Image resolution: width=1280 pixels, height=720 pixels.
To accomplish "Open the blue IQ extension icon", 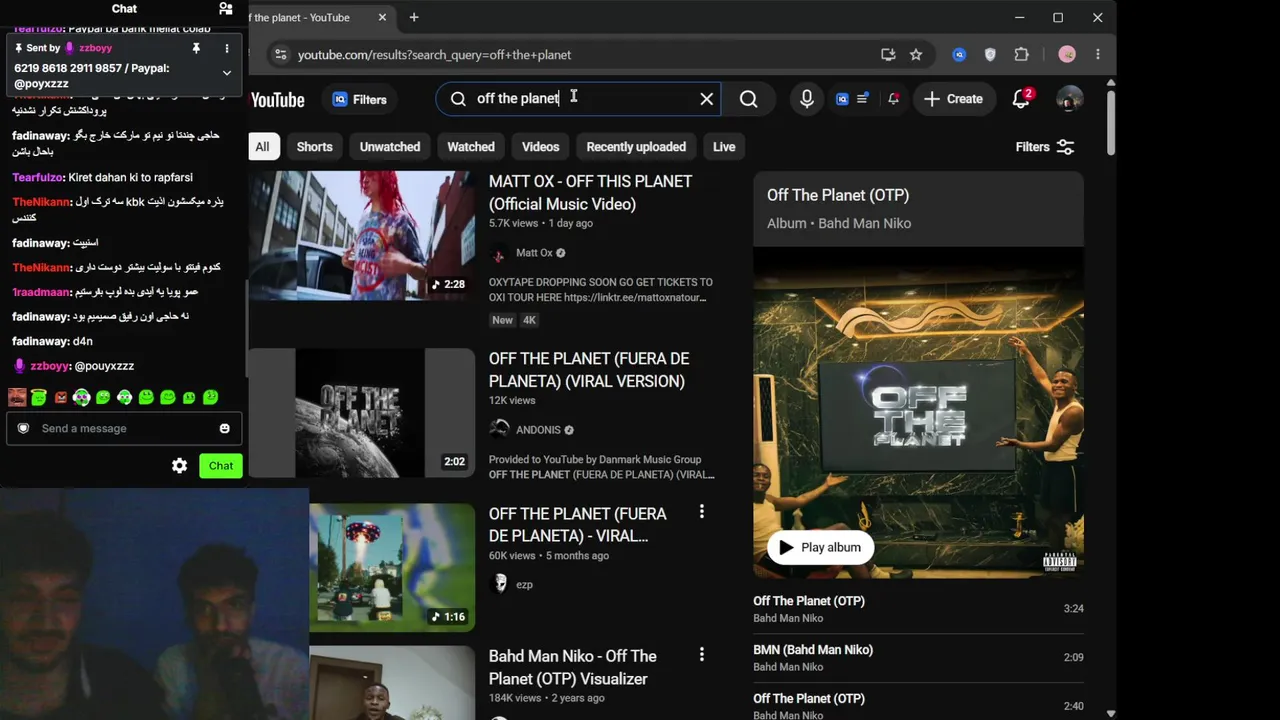I will [x=959, y=55].
